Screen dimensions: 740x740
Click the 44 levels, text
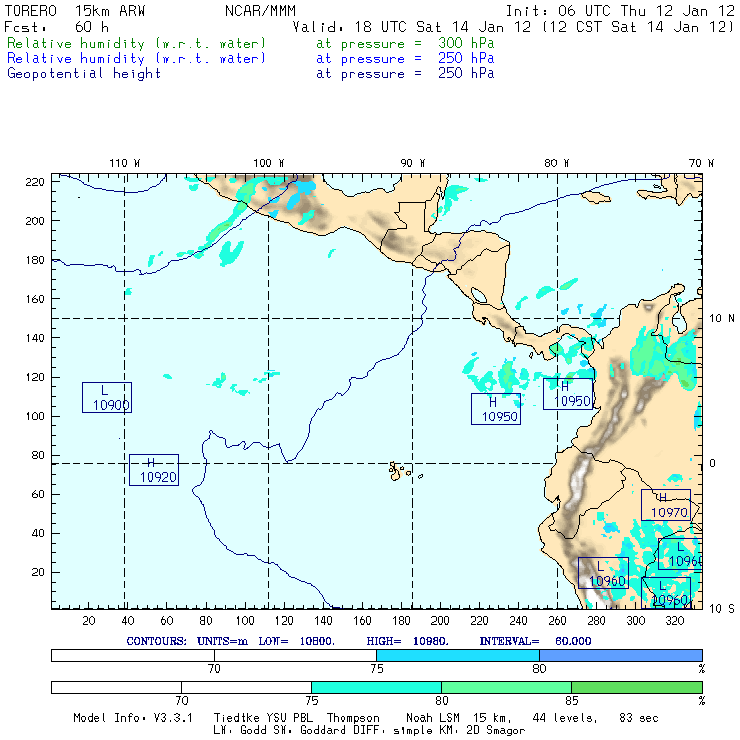point(565,718)
